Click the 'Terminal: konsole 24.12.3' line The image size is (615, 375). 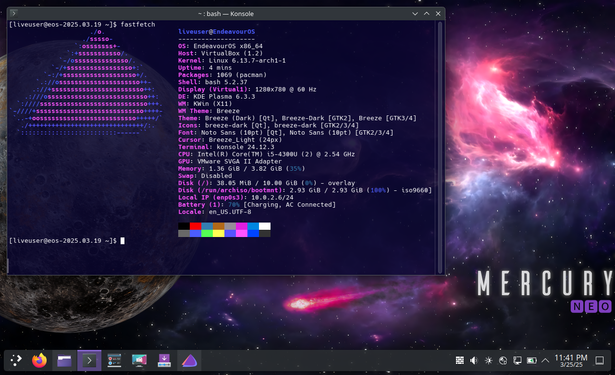click(226, 147)
